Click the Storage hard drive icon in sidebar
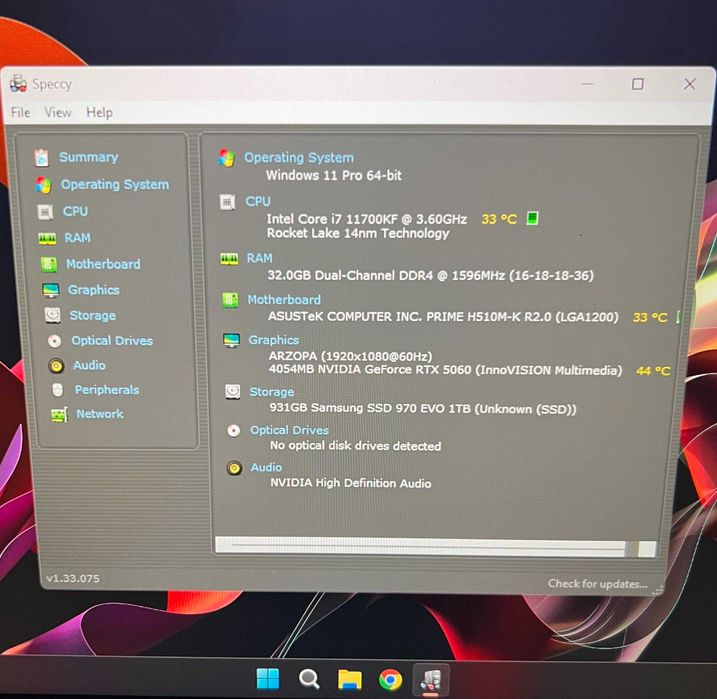717x699 pixels. 53,315
